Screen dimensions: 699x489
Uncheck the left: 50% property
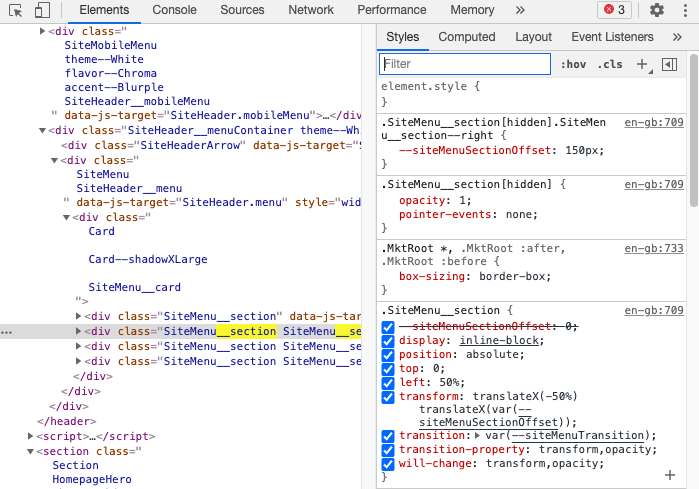[x=388, y=383]
